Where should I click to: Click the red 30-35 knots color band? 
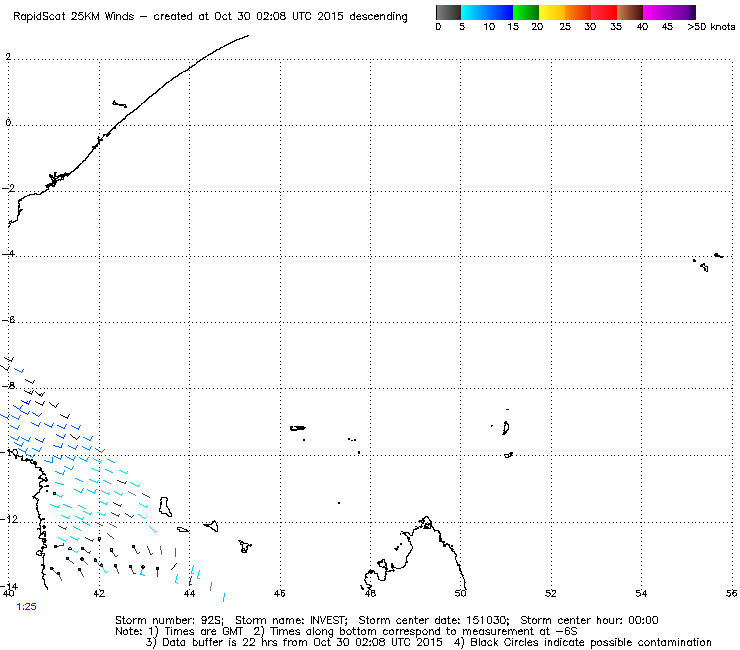(604, 12)
